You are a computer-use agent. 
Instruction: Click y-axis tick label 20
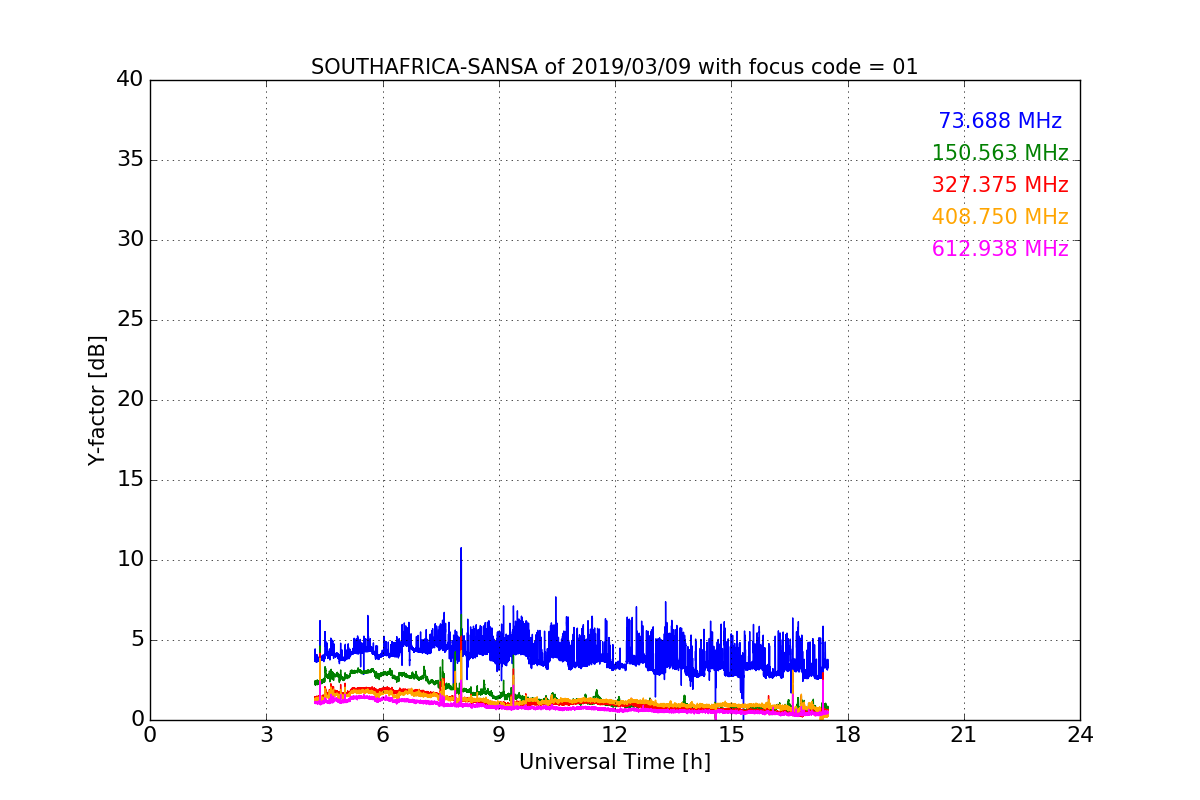coord(130,400)
